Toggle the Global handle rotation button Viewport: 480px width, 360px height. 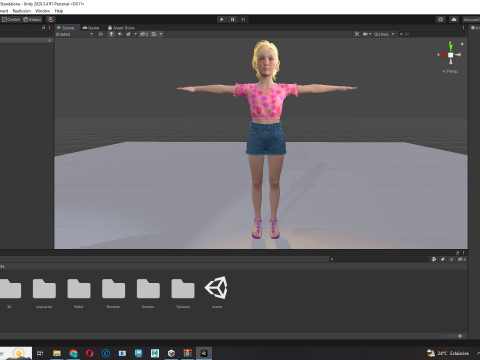pyautogui.click(x=32, y=19)
